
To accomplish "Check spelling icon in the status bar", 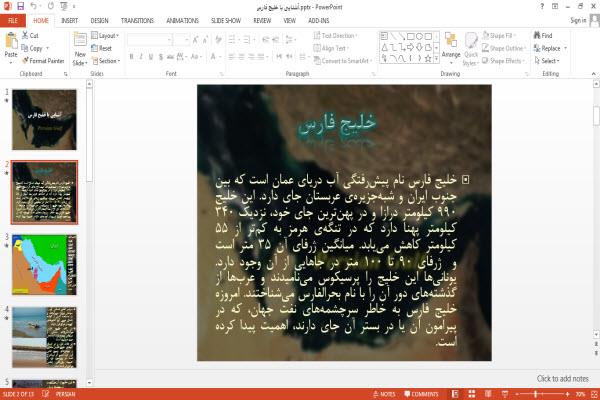I will [46, 394].
